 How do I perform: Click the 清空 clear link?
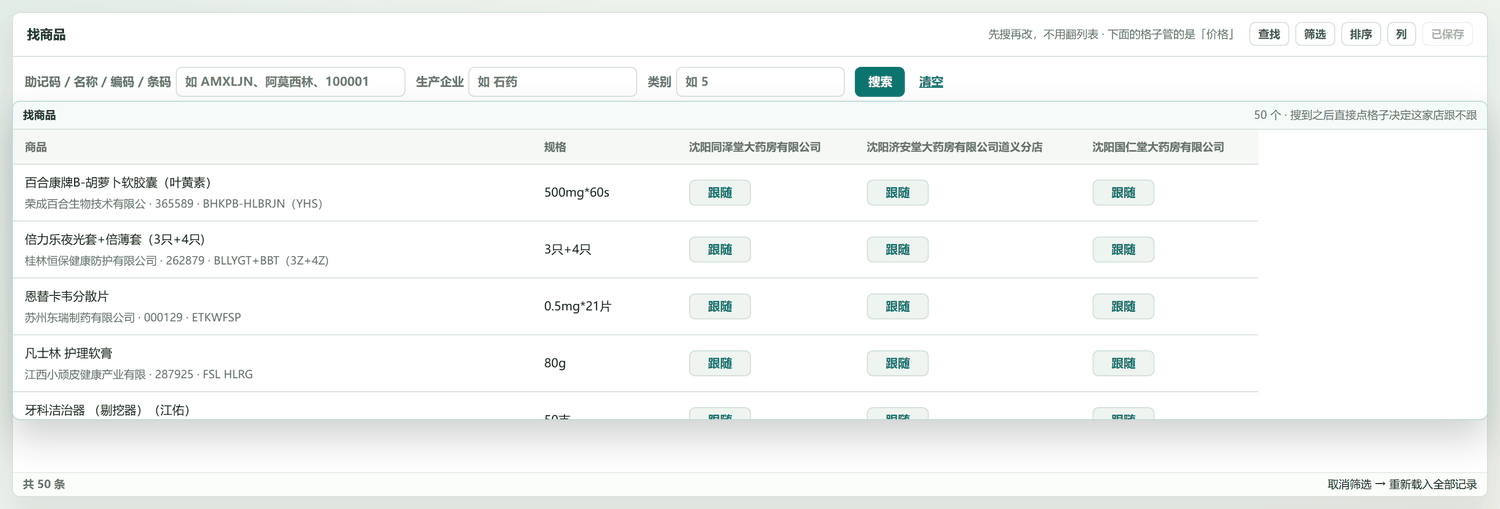point(931,82)
